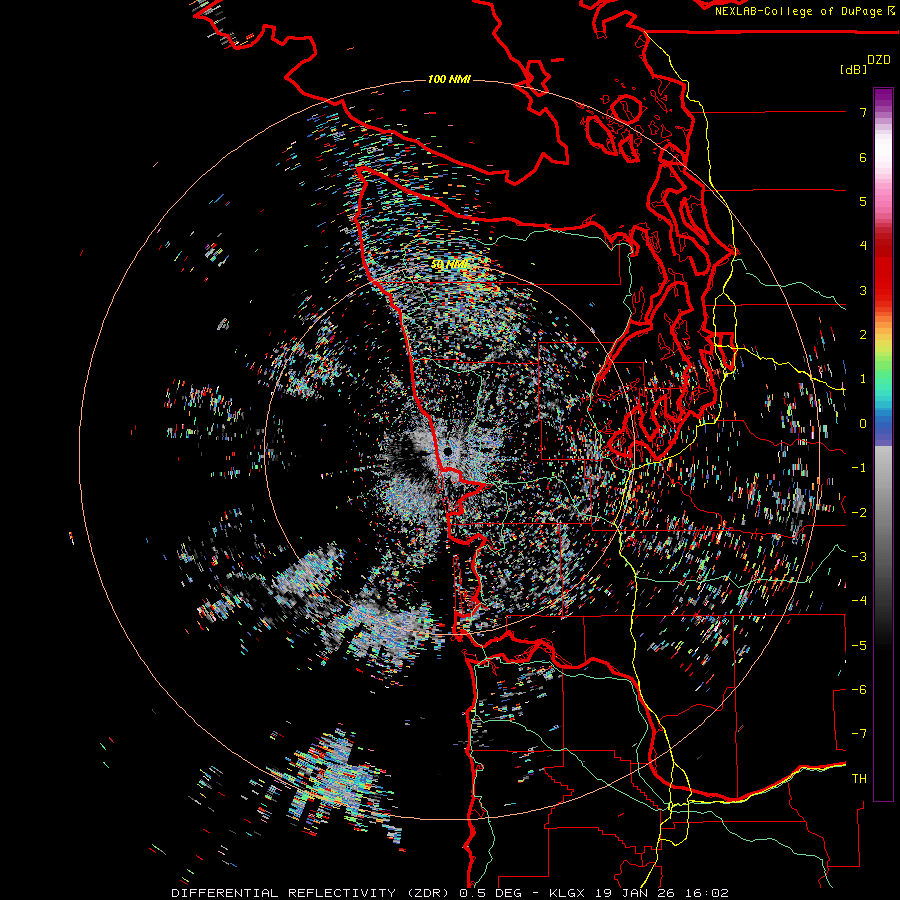Viewport: 900px width, 900px height.
Task: Select the 0 dB scale tick label
Action: 863,424
